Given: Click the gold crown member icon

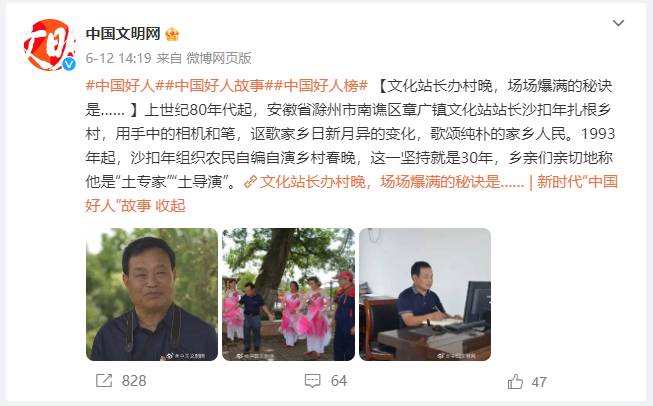Looking at the screenshot, I should (x=172, y=34).
